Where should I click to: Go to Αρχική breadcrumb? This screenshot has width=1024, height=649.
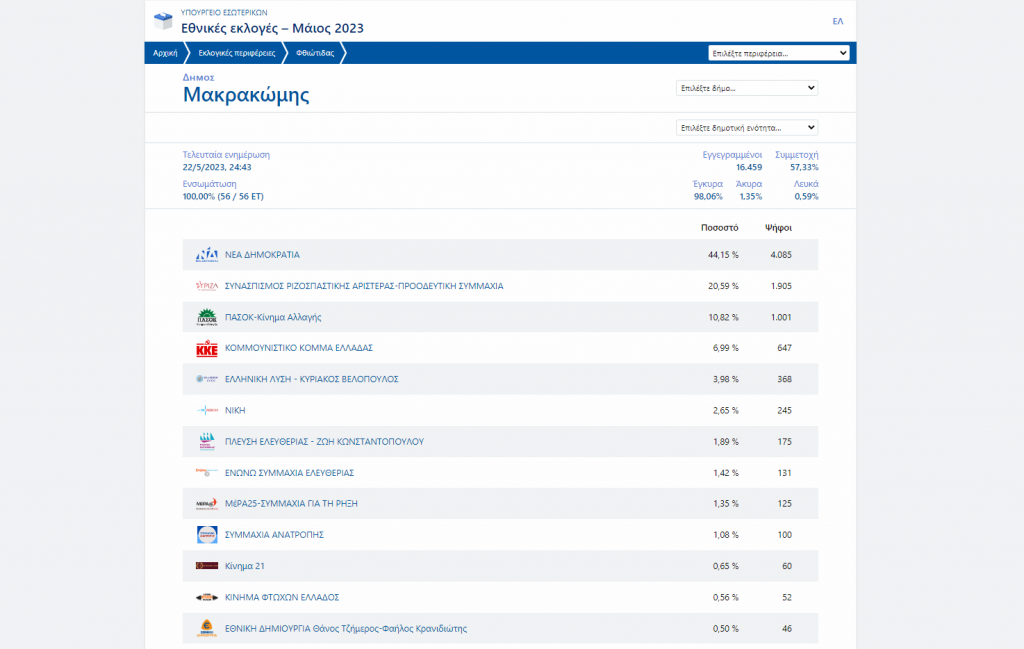(x=165, y=53)
